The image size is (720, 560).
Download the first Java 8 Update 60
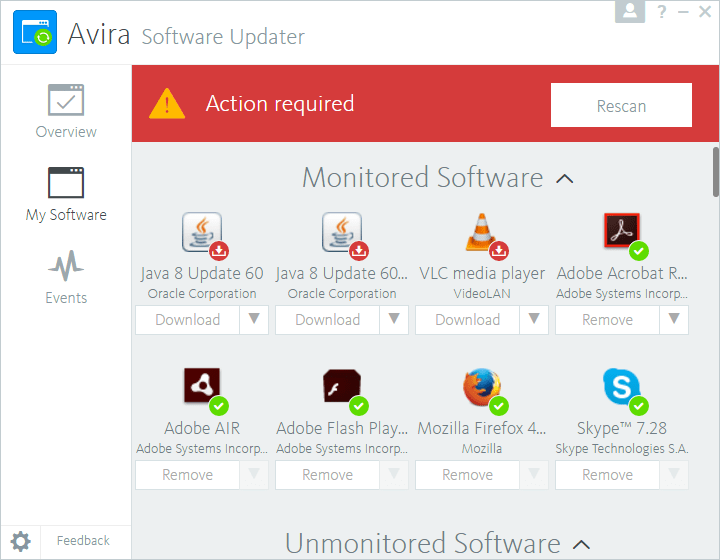(187, 320)
